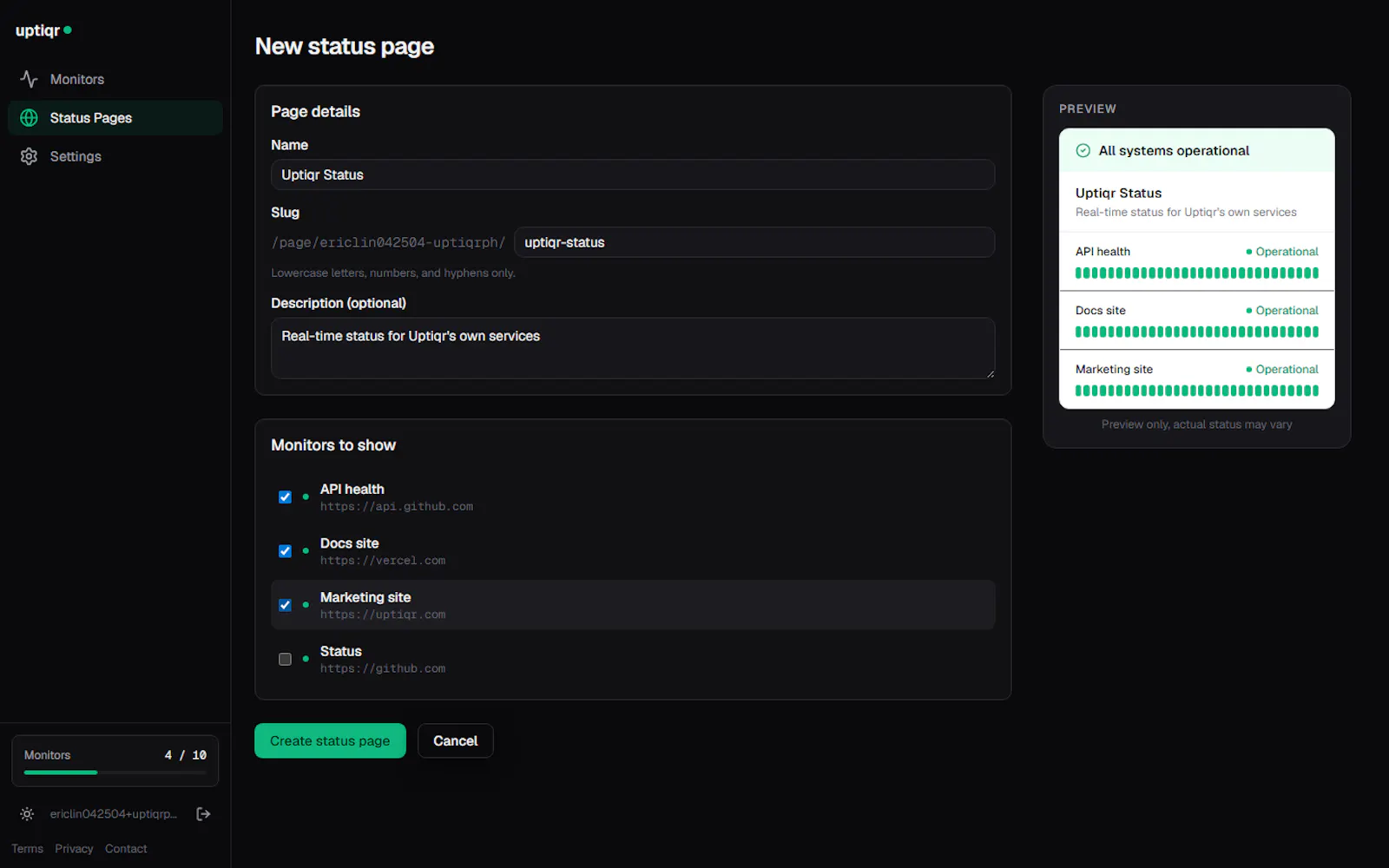Click the '4 / 10' monitor count
The image size is (1389, 868).
[x=186, y=755]
